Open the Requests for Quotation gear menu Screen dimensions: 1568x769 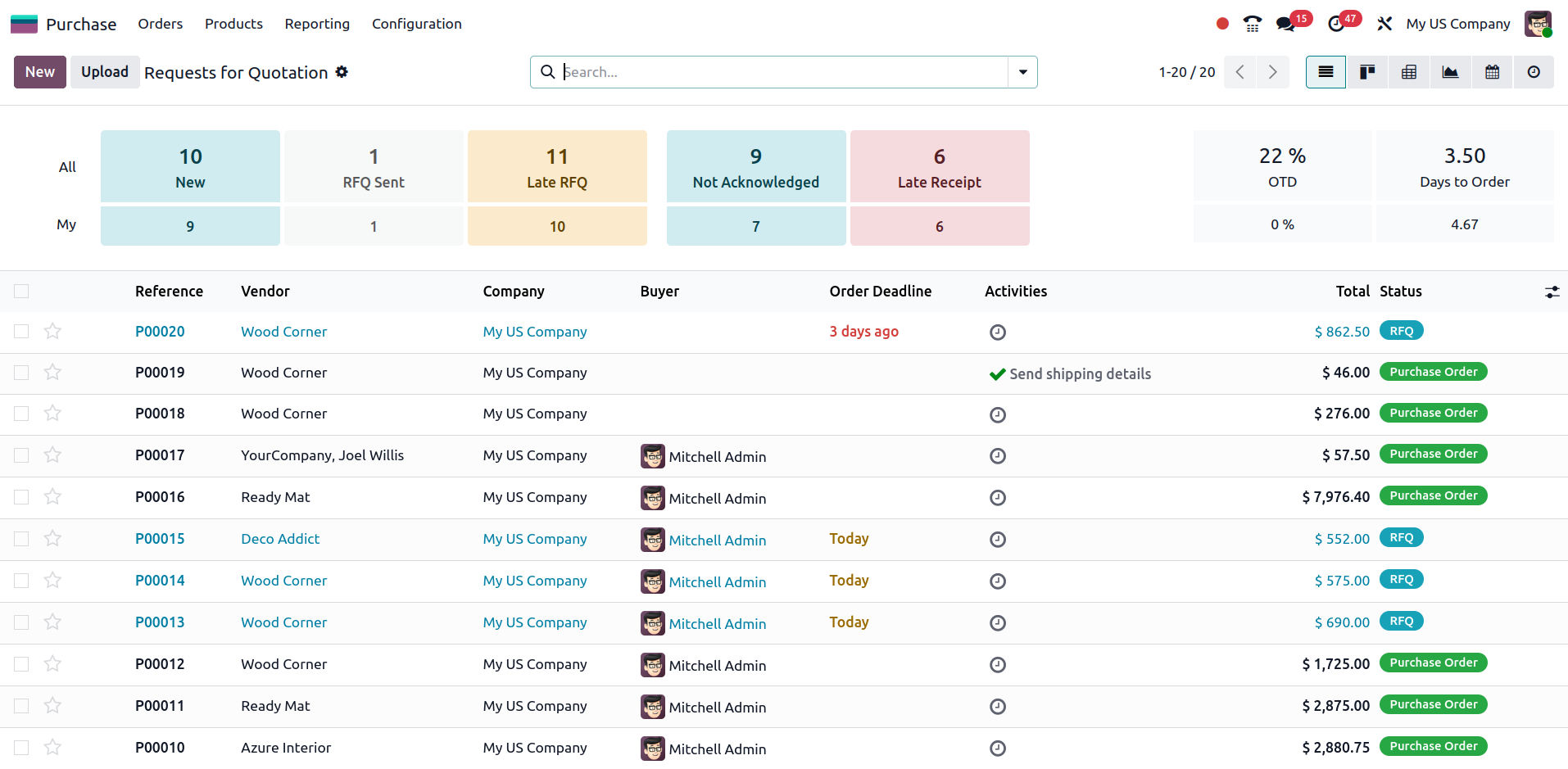(342, 72)
